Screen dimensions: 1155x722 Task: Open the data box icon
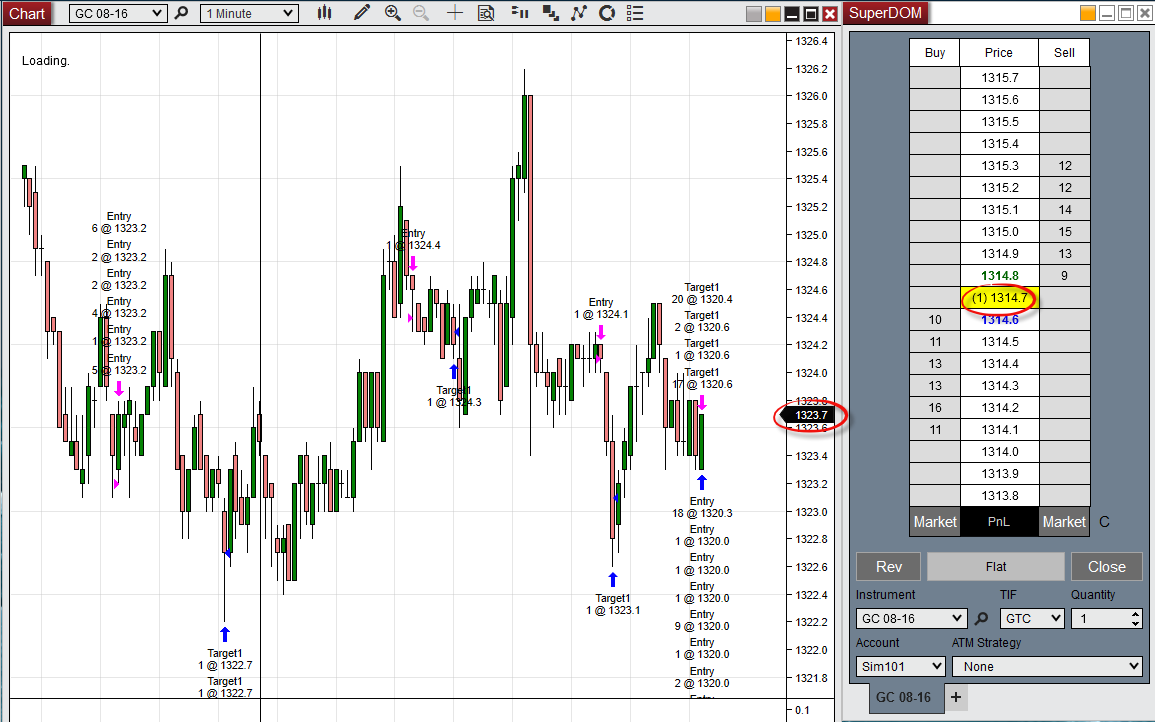coord(486,13)
